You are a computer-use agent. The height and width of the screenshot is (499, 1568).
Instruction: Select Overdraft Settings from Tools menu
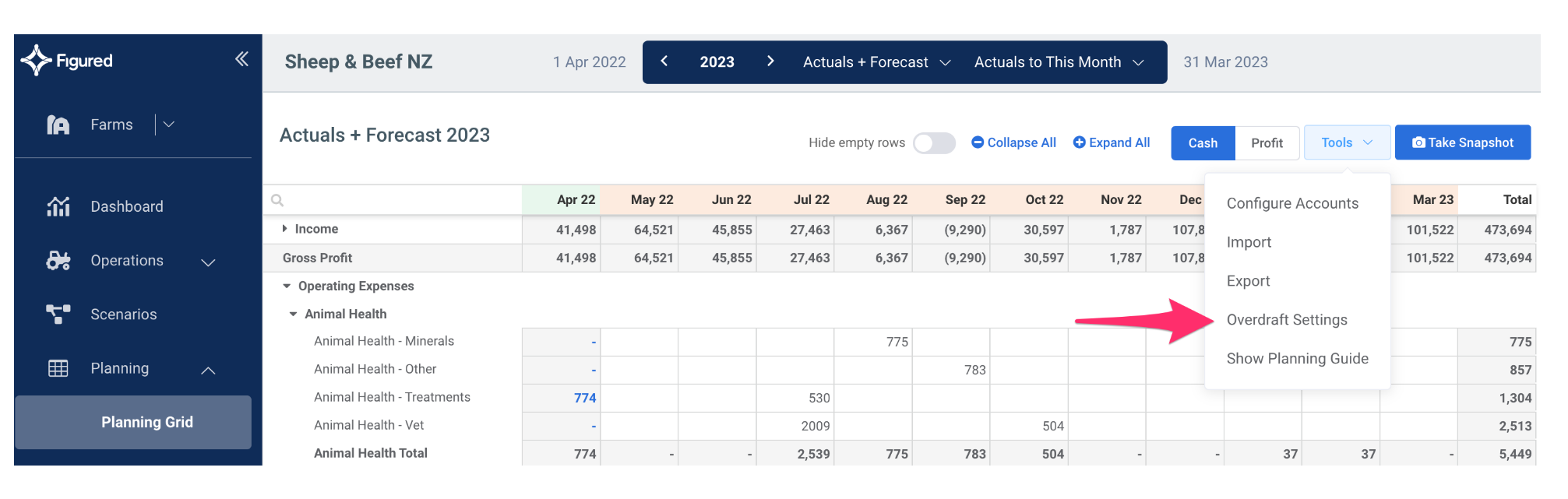pyautogui.click(x=1286, y=320)
